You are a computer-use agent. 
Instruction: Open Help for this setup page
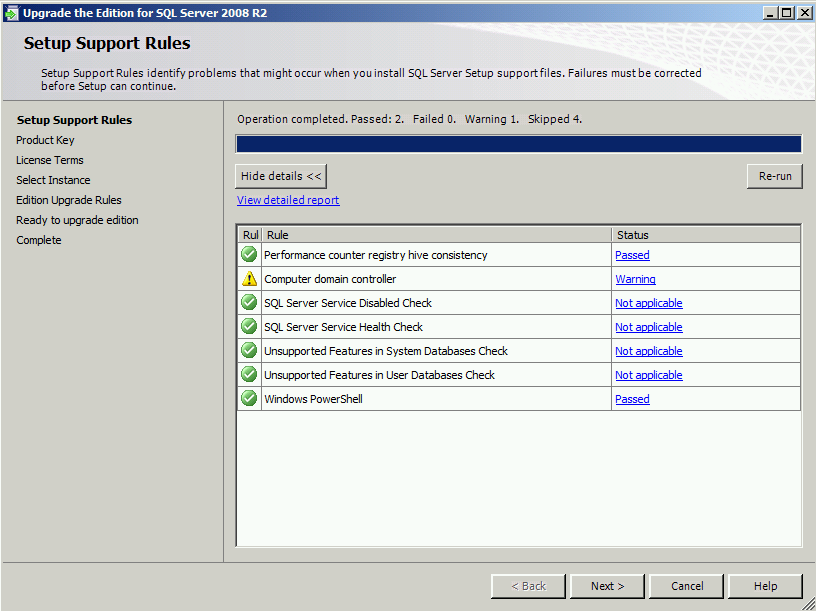click(765, 586)
